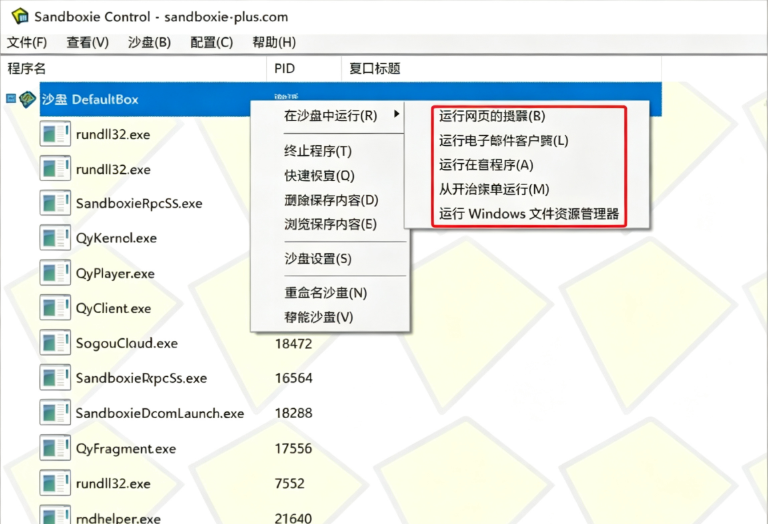This screenshot has width=768, height=524.
Task: Click the DefaultBox sandbox icon
Action: click(x=27, y=99)
